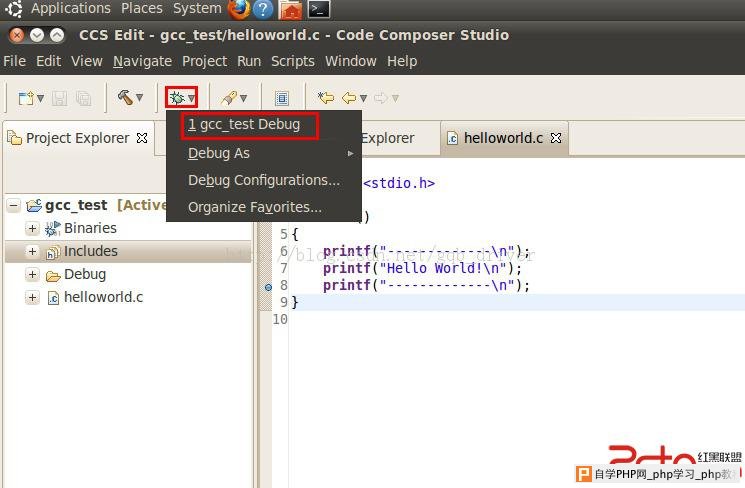Click the search flashlight toolbar icon
This screenshot has width=745, height=488.
tap(229, 98)
